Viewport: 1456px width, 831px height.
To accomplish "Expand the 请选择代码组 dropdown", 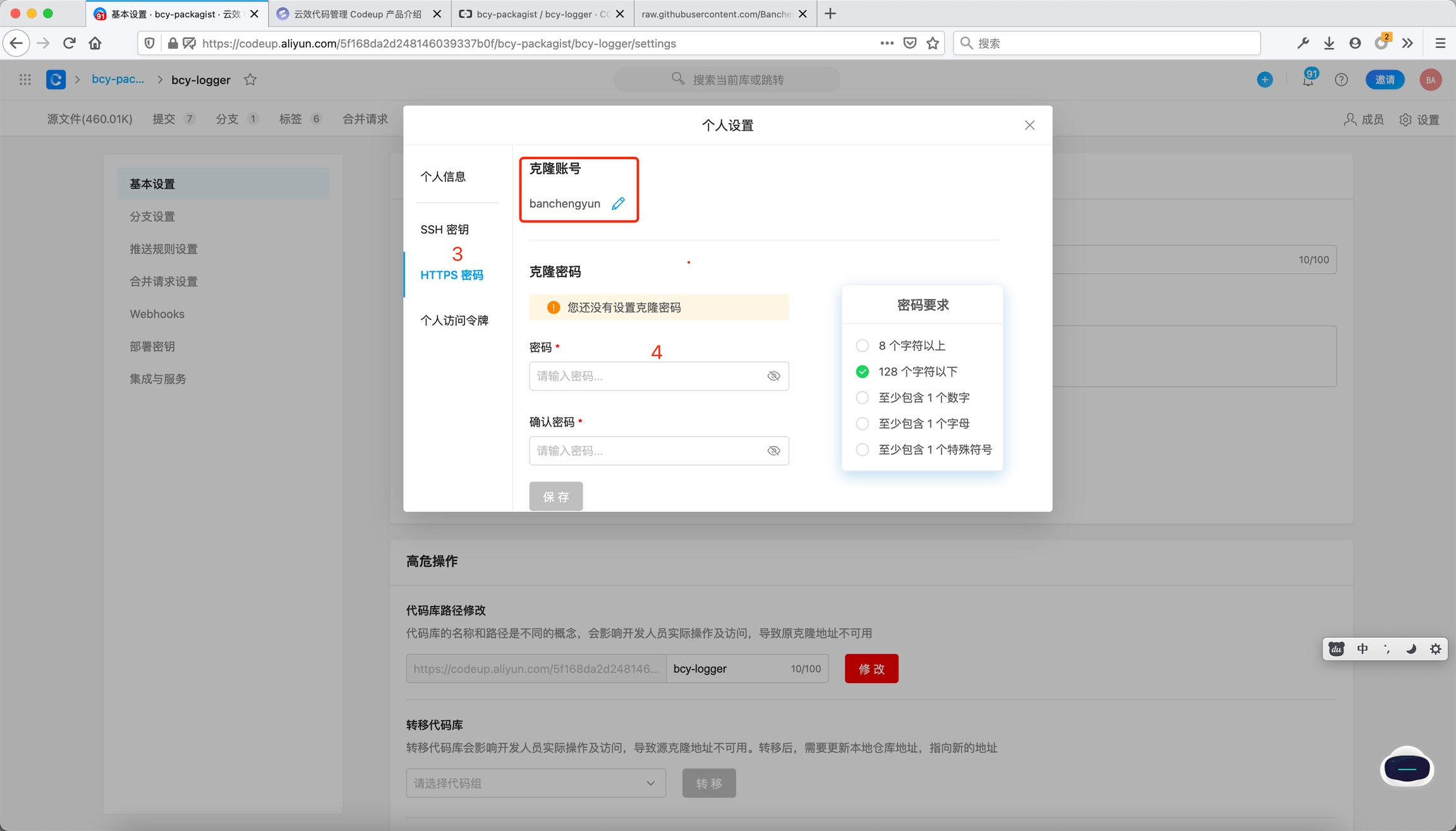I will [535, 783].
